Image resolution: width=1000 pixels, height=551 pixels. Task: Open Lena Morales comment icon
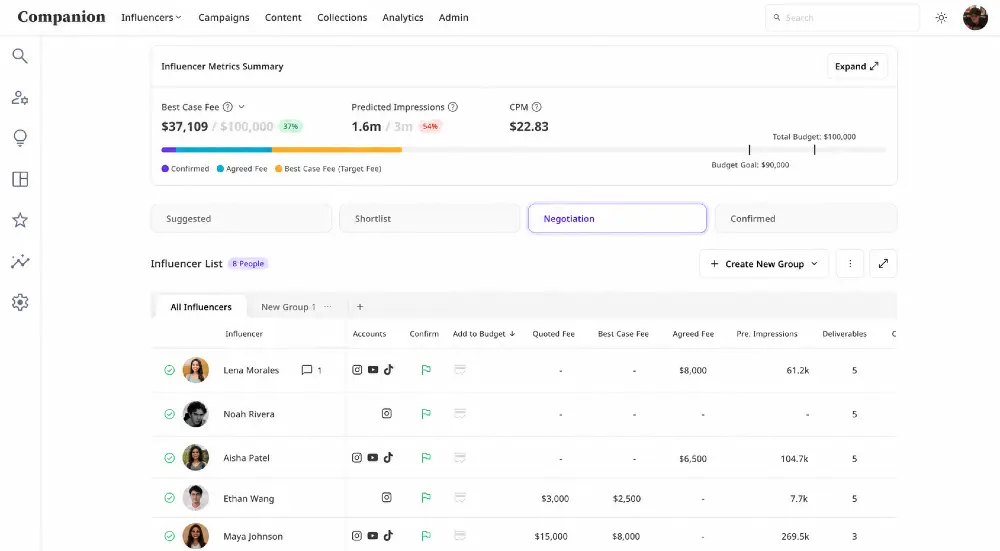tap(307, 370)
